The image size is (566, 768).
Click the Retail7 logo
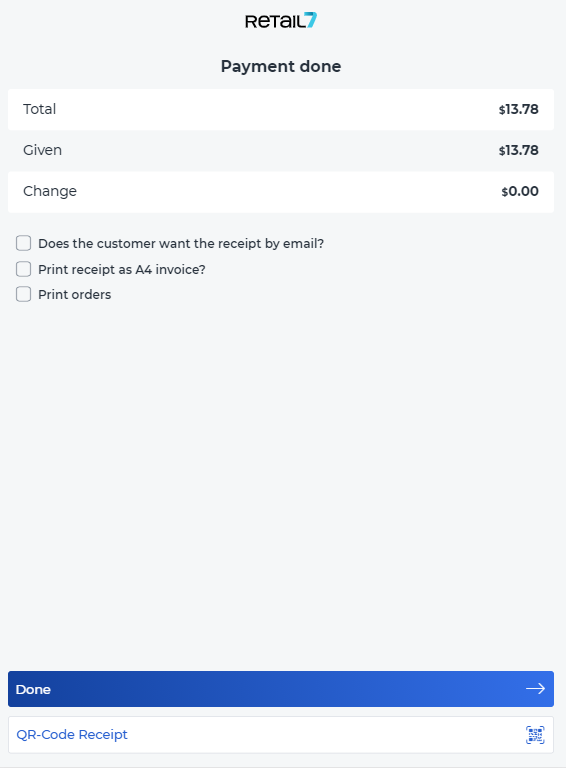coord(281,21)
